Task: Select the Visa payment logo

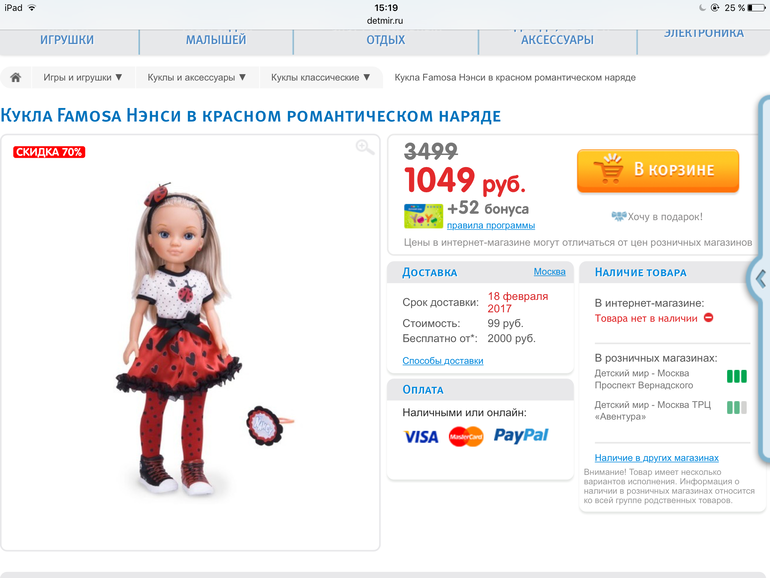Action: pyautogui.click(x=421, y=437)
